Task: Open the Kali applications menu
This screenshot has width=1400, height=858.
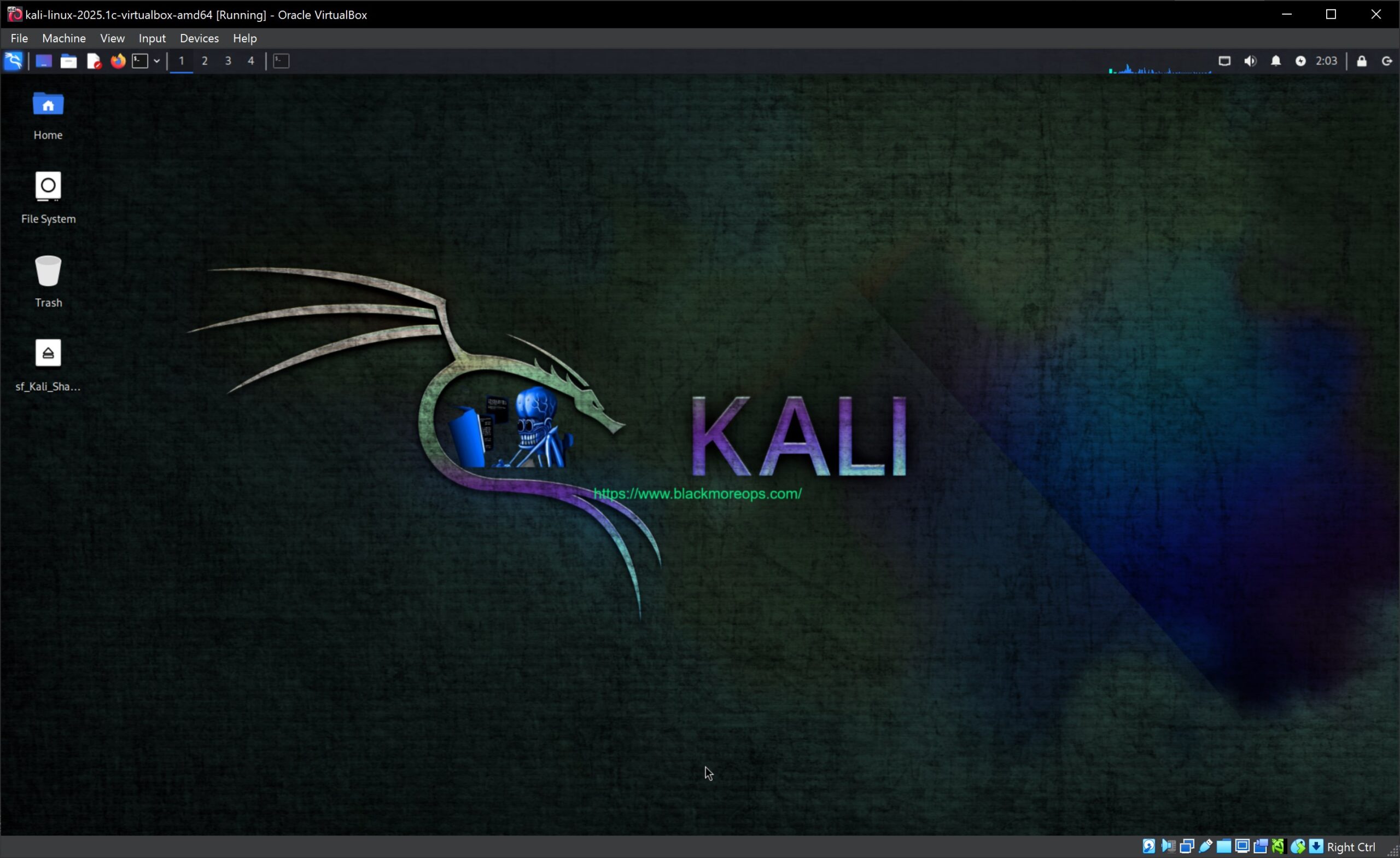Action: (x=13, y=61)
